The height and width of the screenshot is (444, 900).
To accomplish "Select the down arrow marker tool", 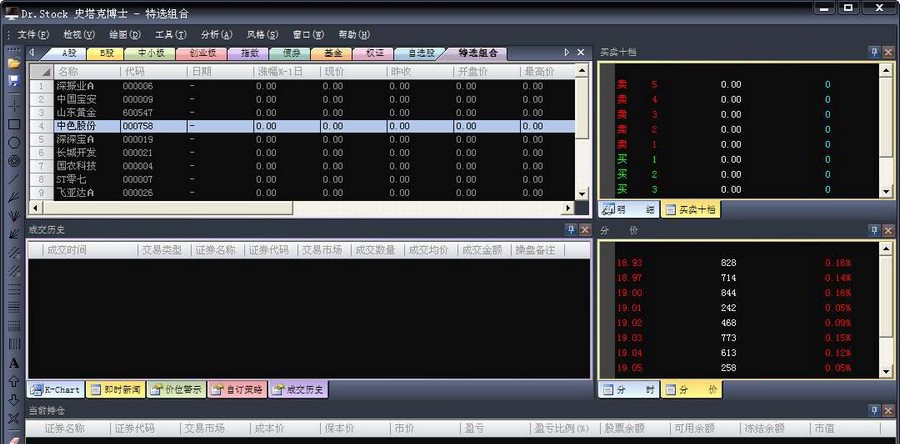I will (x=14, y=400).
